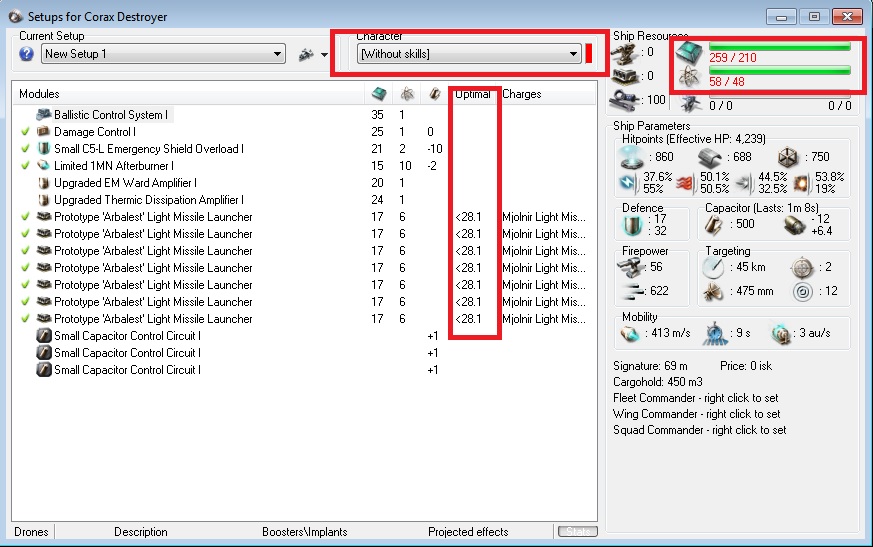Click the capacitor capacity icon showing 500
This screenshot has height=547, width=873.
[x=714, y=225]
